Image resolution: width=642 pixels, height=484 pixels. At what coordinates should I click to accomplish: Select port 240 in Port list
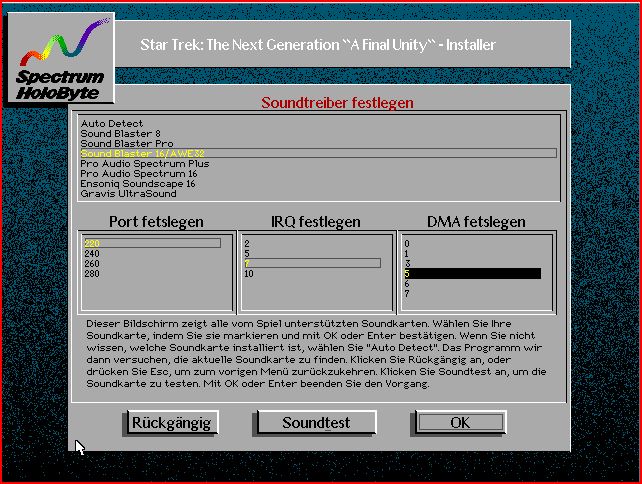point(93,253)
